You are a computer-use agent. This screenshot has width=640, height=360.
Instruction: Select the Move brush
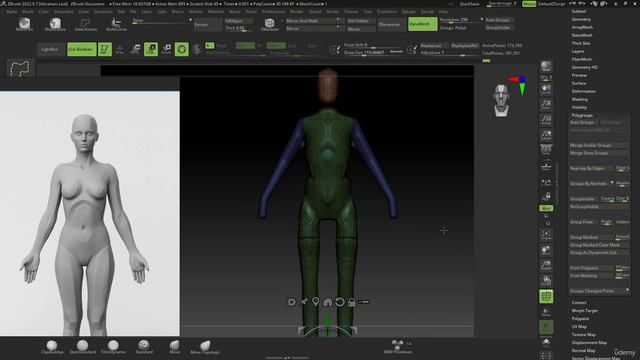pos(174,347)
